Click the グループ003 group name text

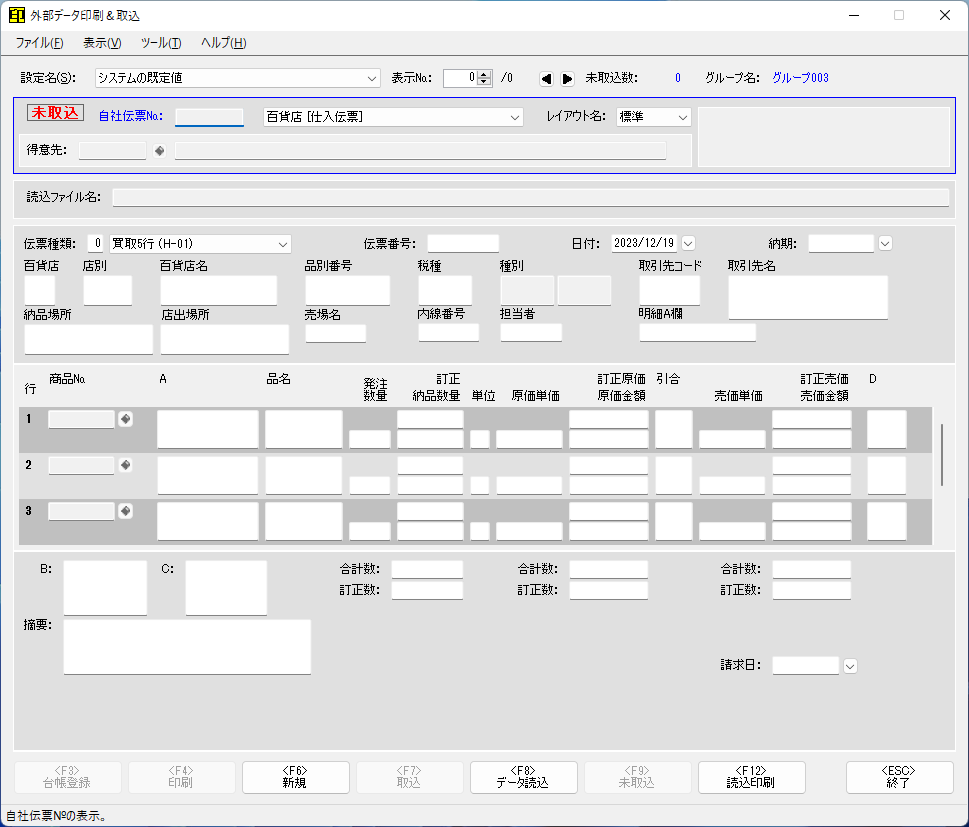pos(800,78)
